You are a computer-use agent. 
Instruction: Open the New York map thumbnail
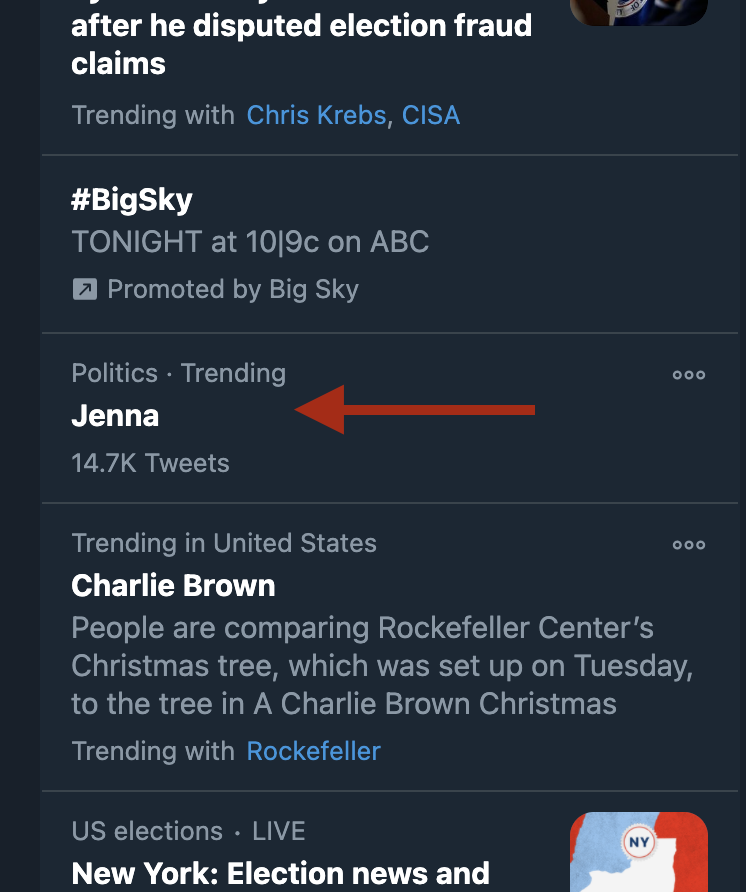638,852
